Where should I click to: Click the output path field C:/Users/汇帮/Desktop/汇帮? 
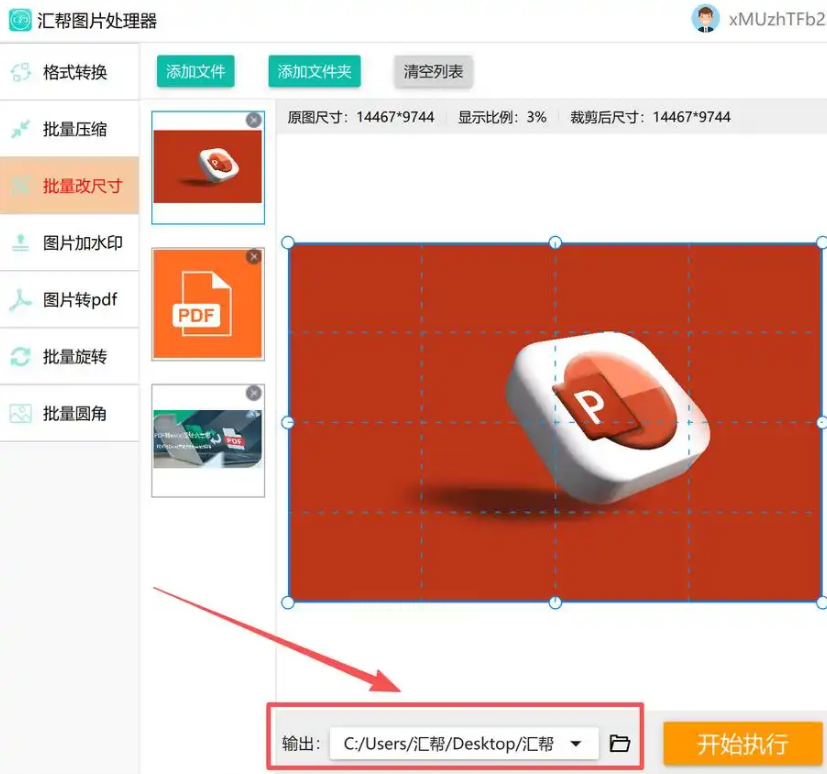click(x=464, y=743)
